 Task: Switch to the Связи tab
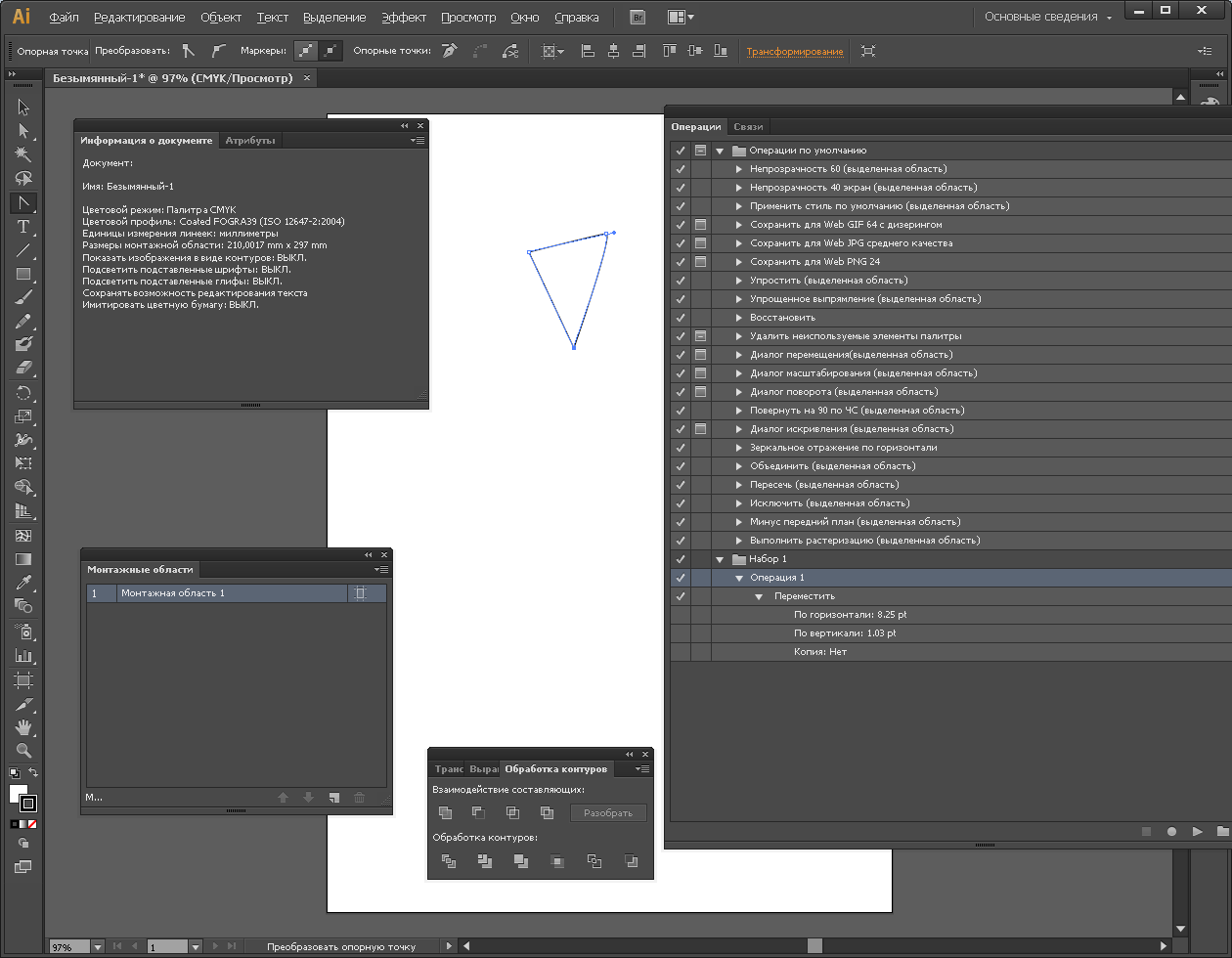[748, 126]
